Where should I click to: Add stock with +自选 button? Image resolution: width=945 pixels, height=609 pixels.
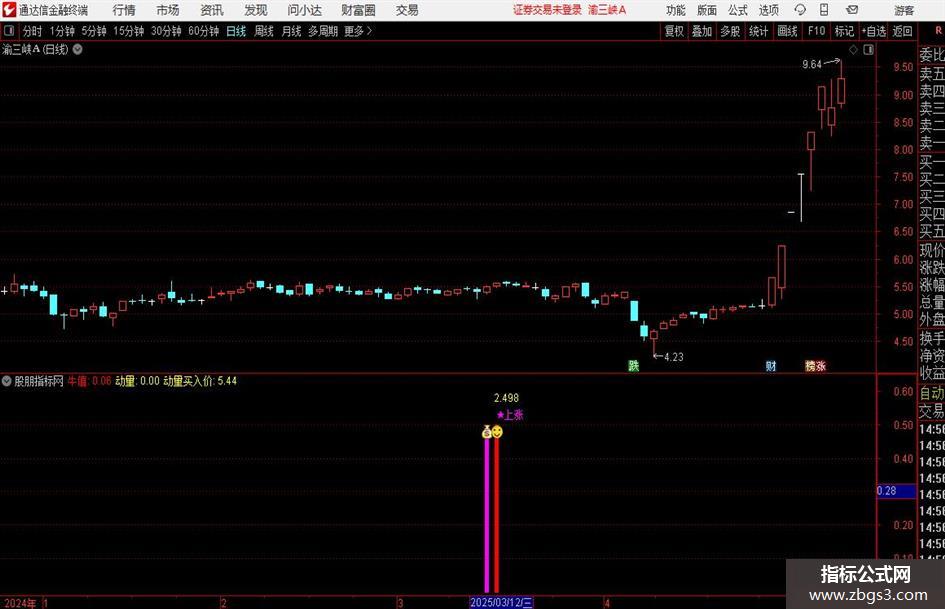click(873, 31)
